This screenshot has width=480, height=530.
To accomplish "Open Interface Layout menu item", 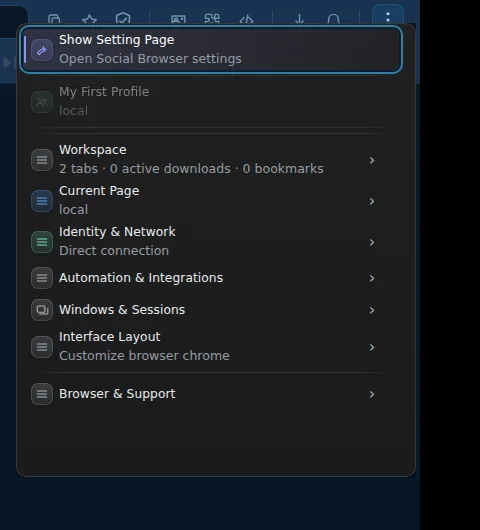I will click(x=211, y=346).
